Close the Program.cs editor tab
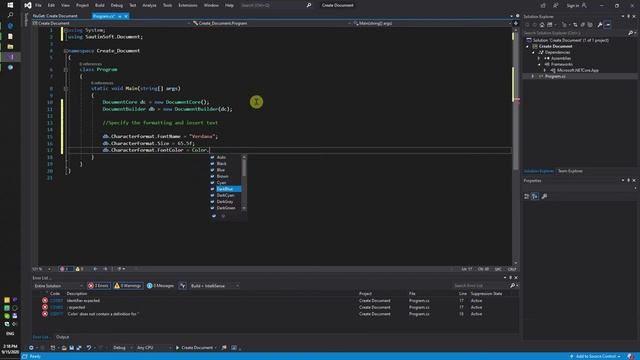The width and height of the screenshot is (640, 360). coord(126,16)
